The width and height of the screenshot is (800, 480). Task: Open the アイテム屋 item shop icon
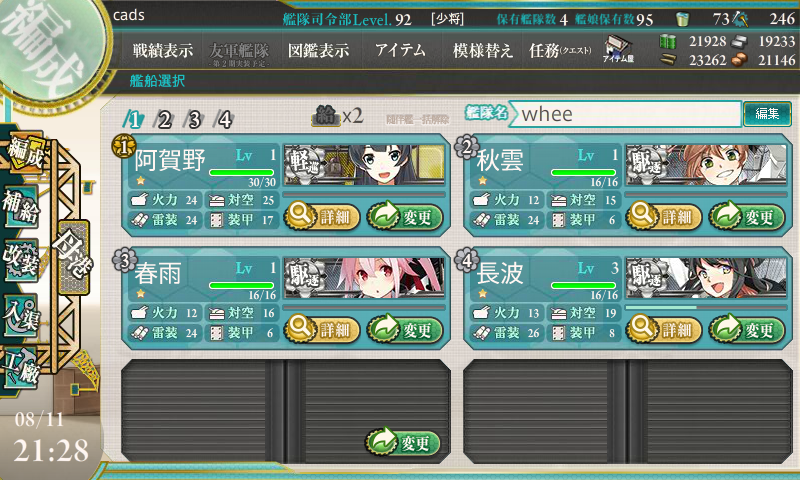pos(618,49)
